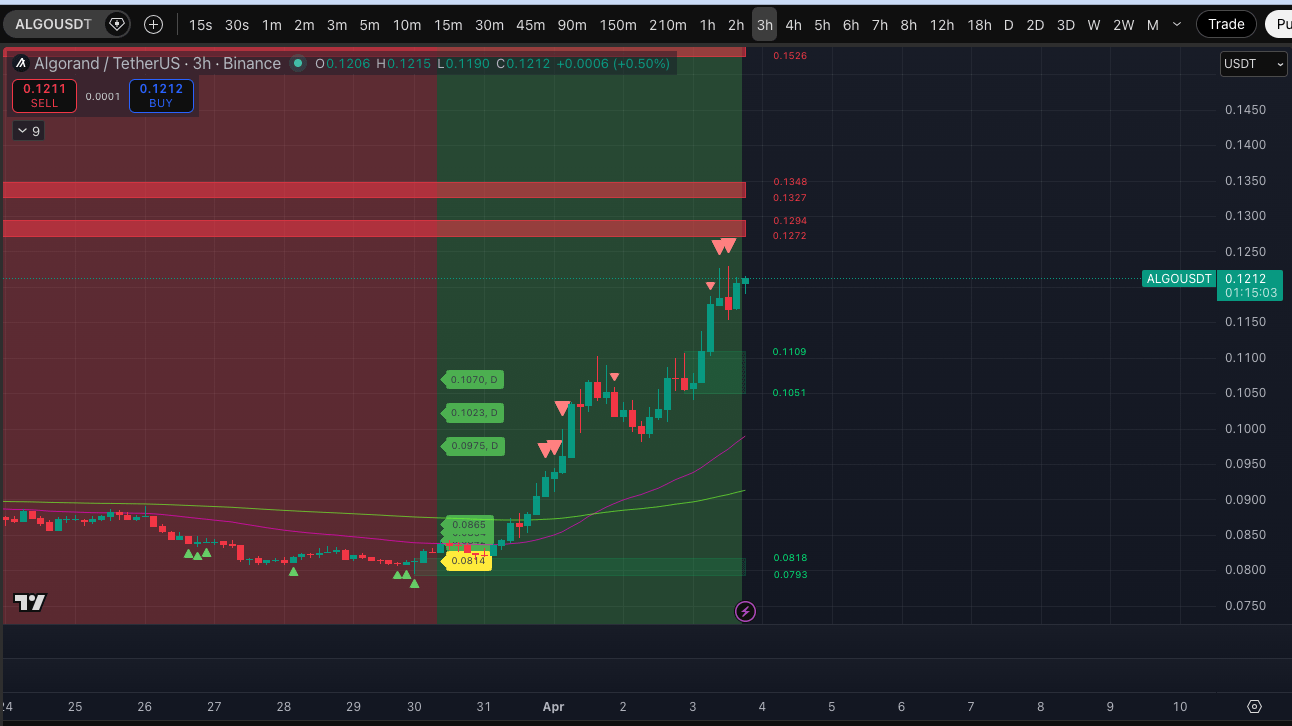Click the green 0.1051 level value
The height and width of the screenshot is (726, 1292).
pyautogui.click(x=790, y=393)
